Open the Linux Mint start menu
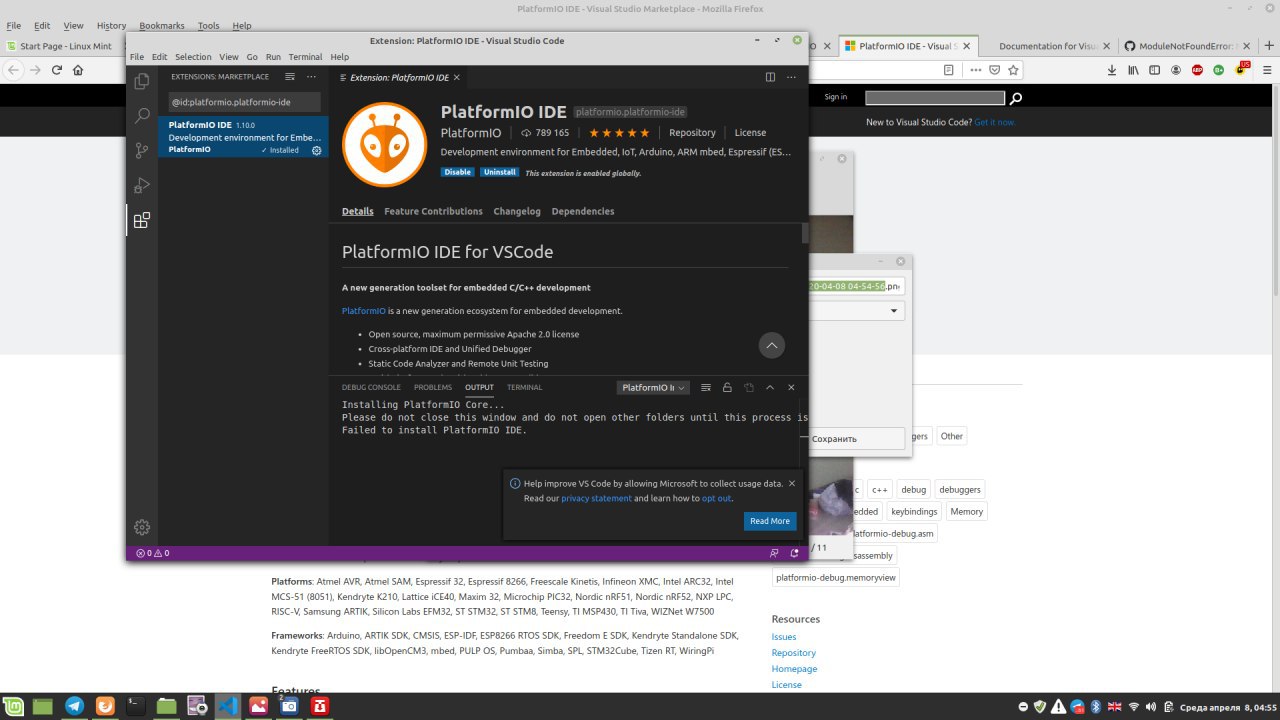The height and width of the screenshot is (720, 1280). click(x=15, y=706)
